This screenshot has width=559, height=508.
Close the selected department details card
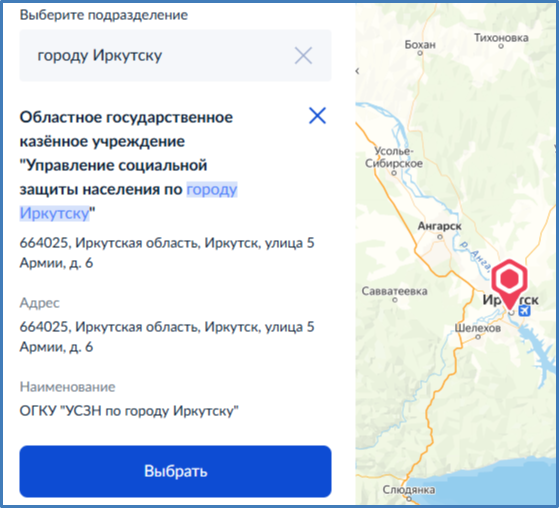tap(317, 116)
